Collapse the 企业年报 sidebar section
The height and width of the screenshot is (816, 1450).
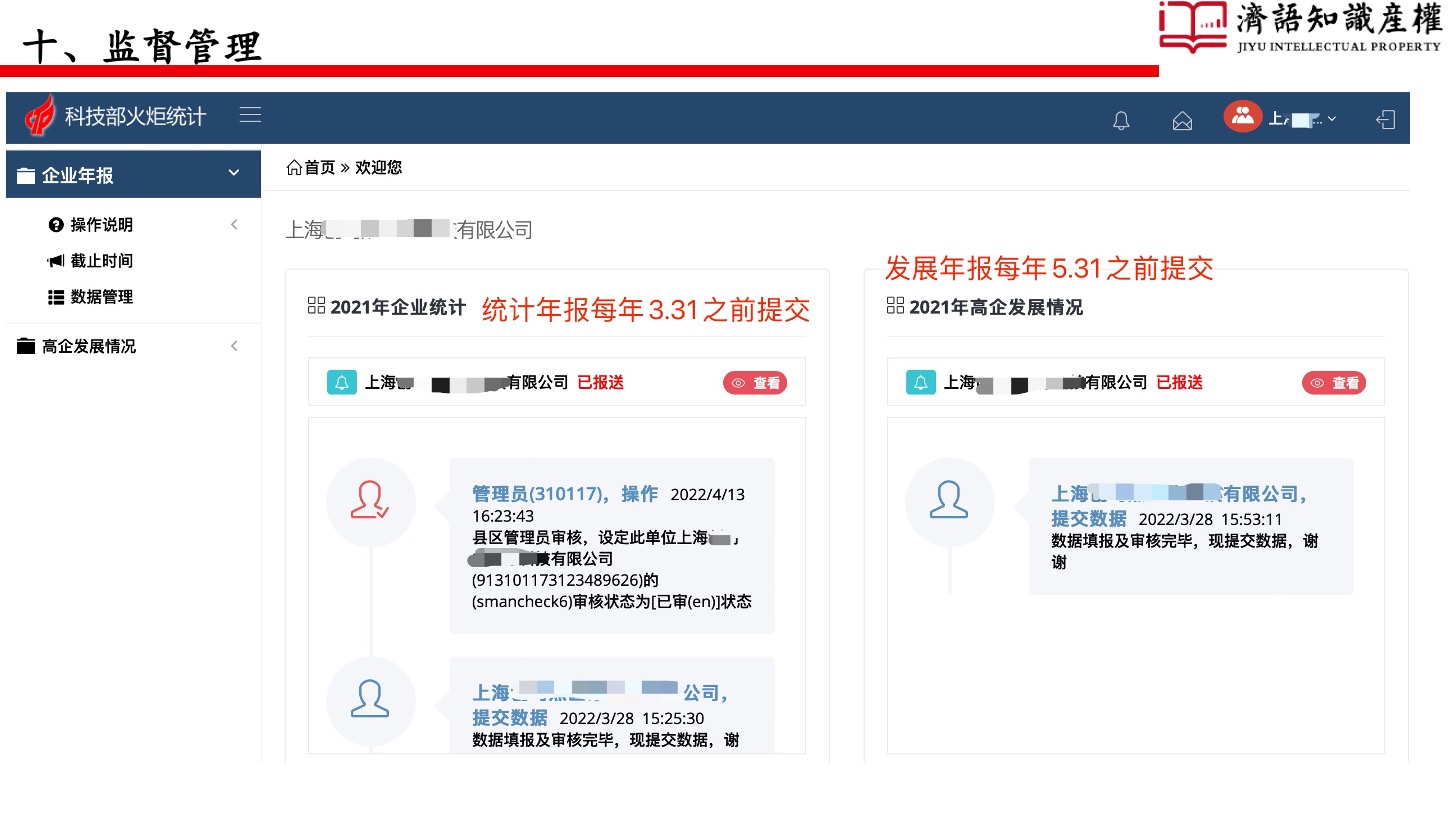click(x=234, y=174)
